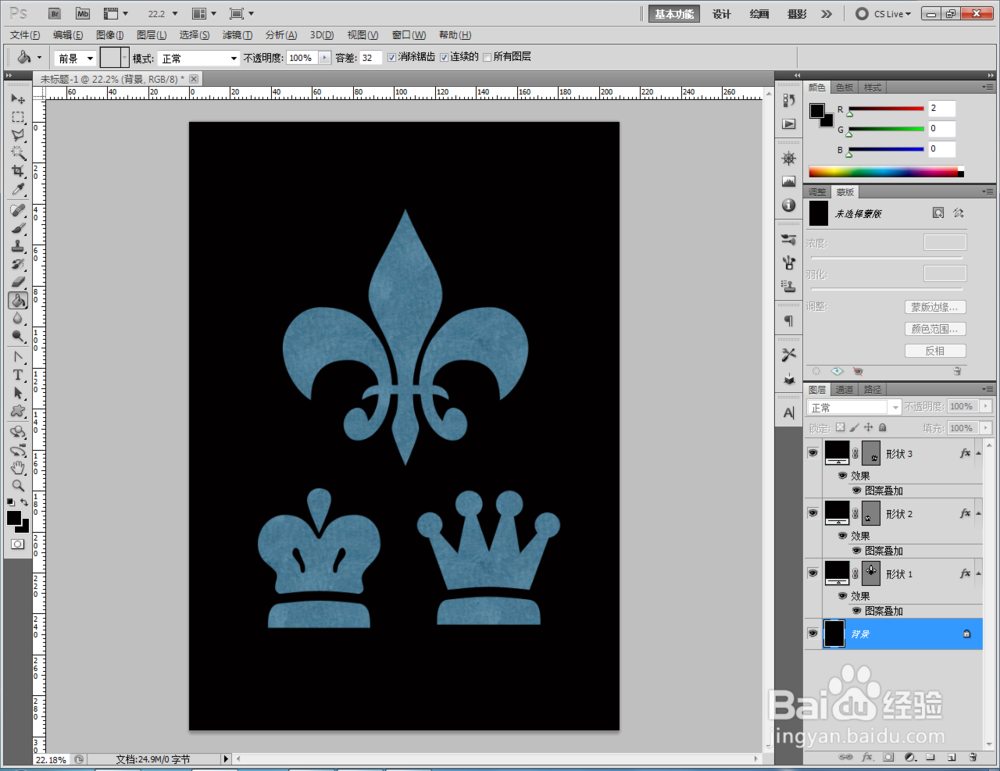Open layer blend mode dropdown 正常
The height and width of the screenshot is (771, 1000).
coord(854,407)
